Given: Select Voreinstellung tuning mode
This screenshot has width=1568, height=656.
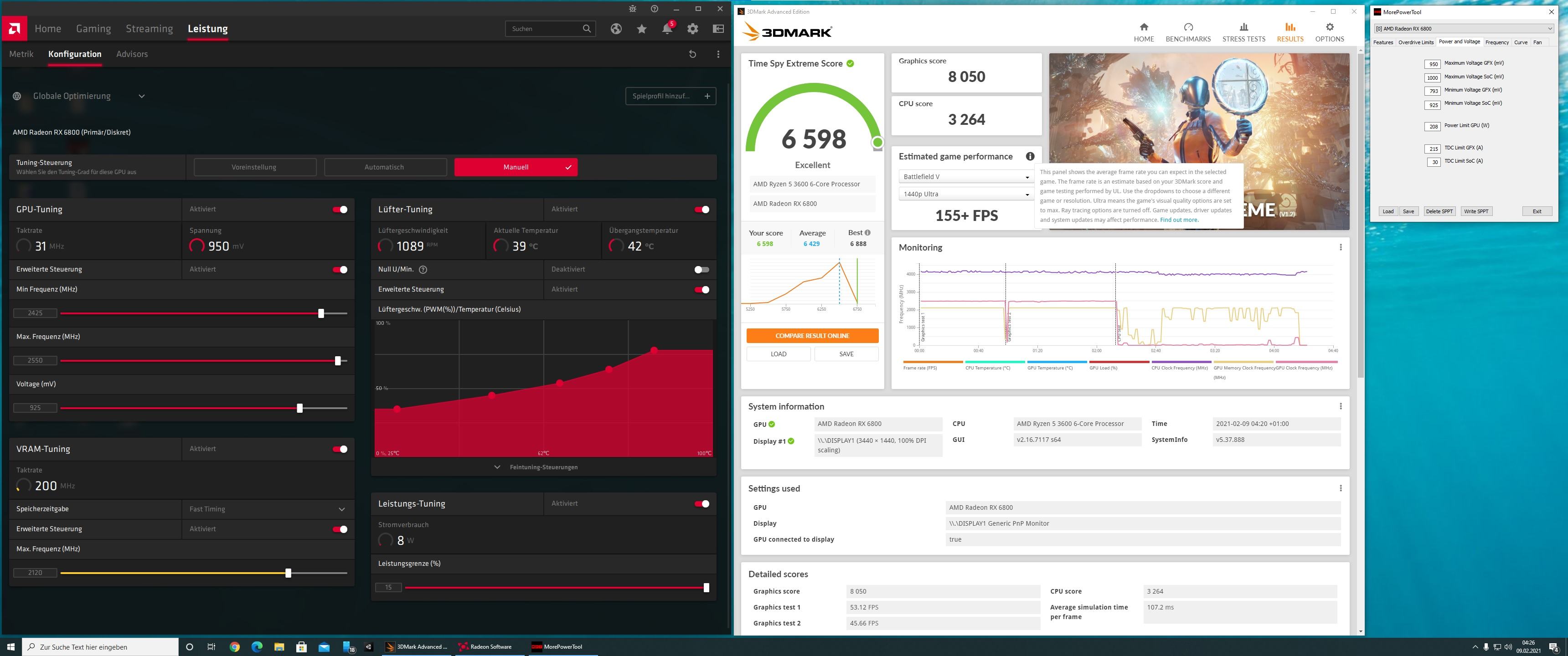Looking at the screenshot, I should 255,167.
